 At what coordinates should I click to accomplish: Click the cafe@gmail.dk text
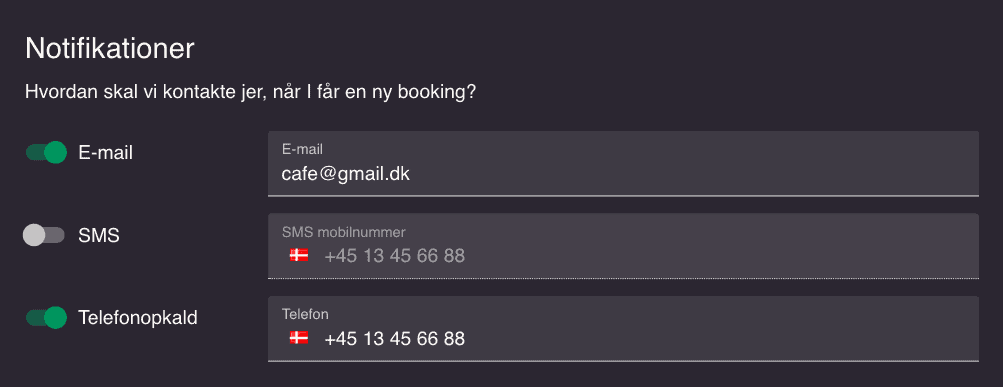tap(345, 173)
